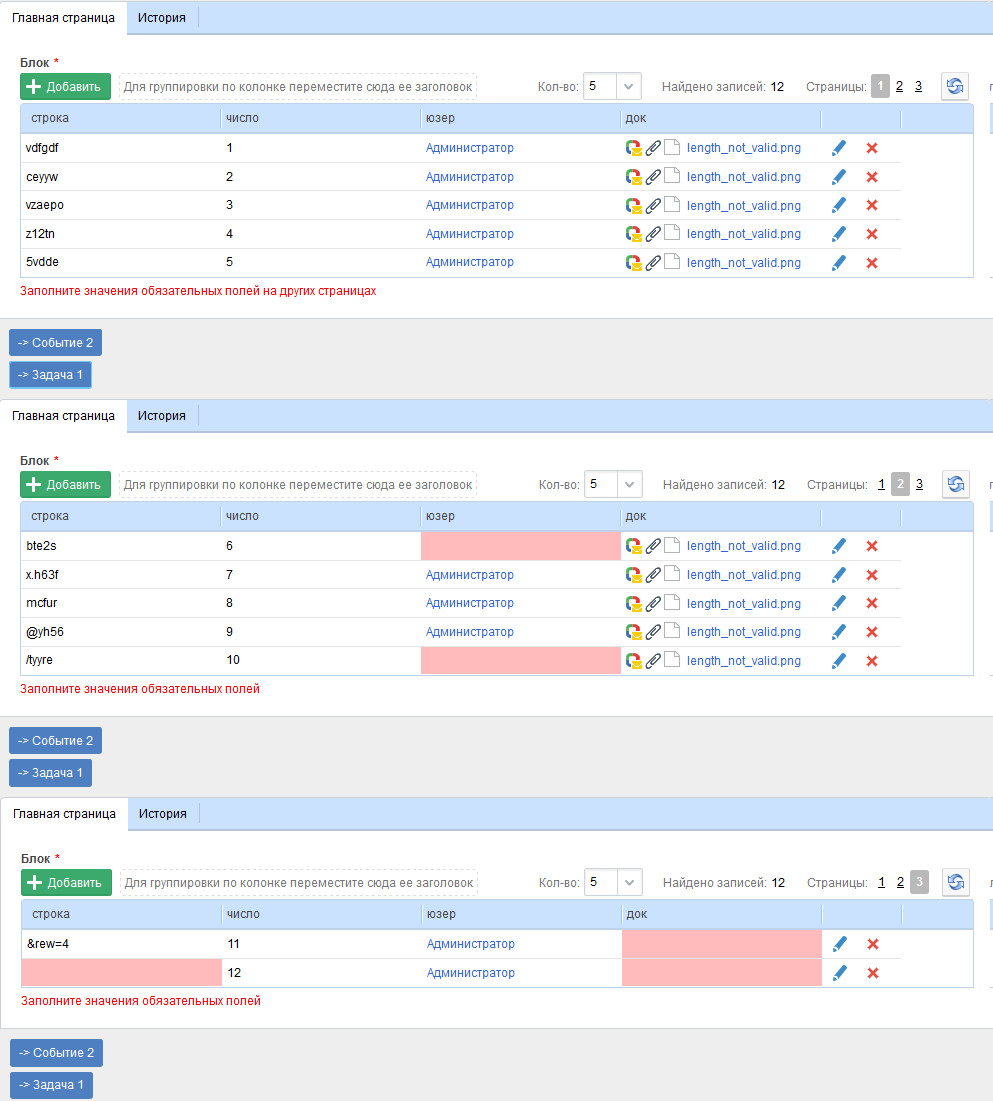Delete the z12tn row with the red X
The height and width of the screenshot is (1101, 993).
[x=871, y=234]
